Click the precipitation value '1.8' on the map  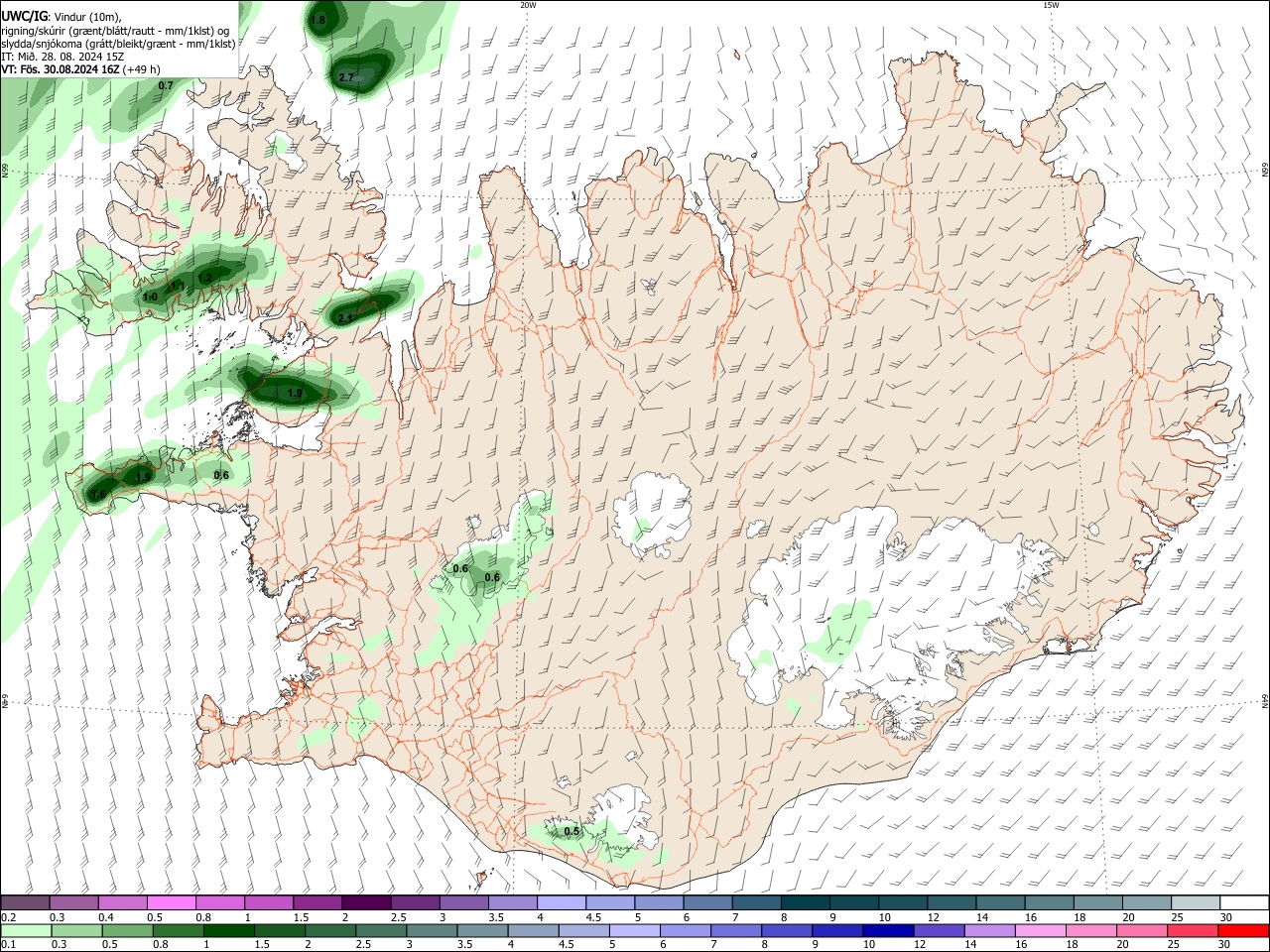[x=318, y=20]
